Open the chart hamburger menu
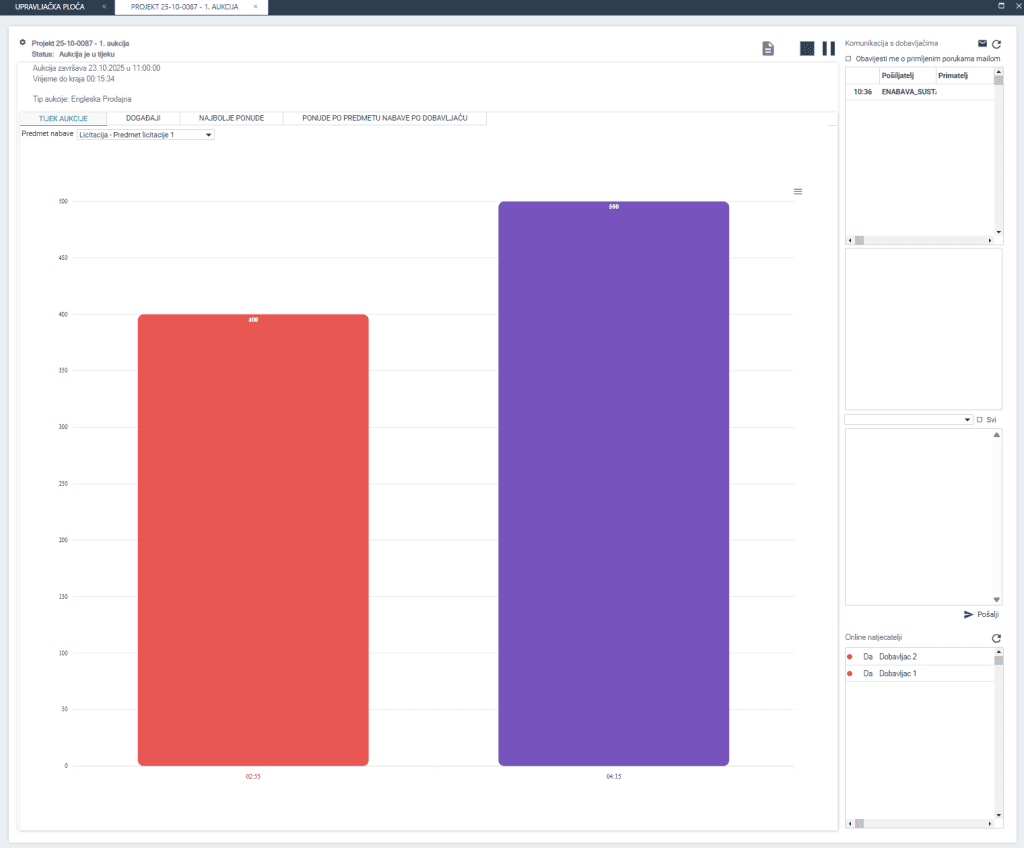The height and width of the screenshot is (848, 1024). 798,191
